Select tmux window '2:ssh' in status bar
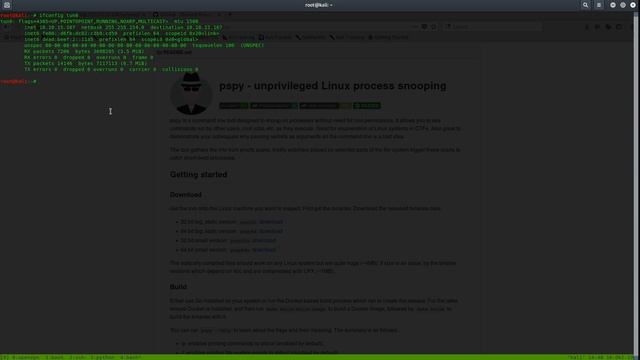The image size is (640, 360). (x=77, y=358)
